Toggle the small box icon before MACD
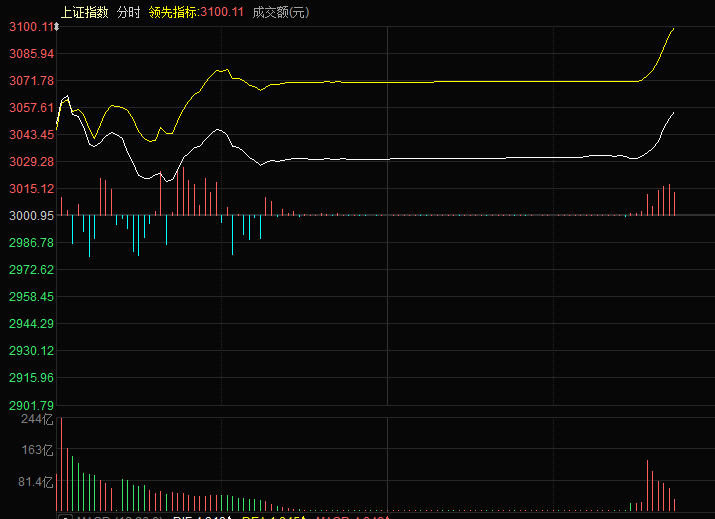The height and width of the screenshot is (519, 715). tap(64, 517)
